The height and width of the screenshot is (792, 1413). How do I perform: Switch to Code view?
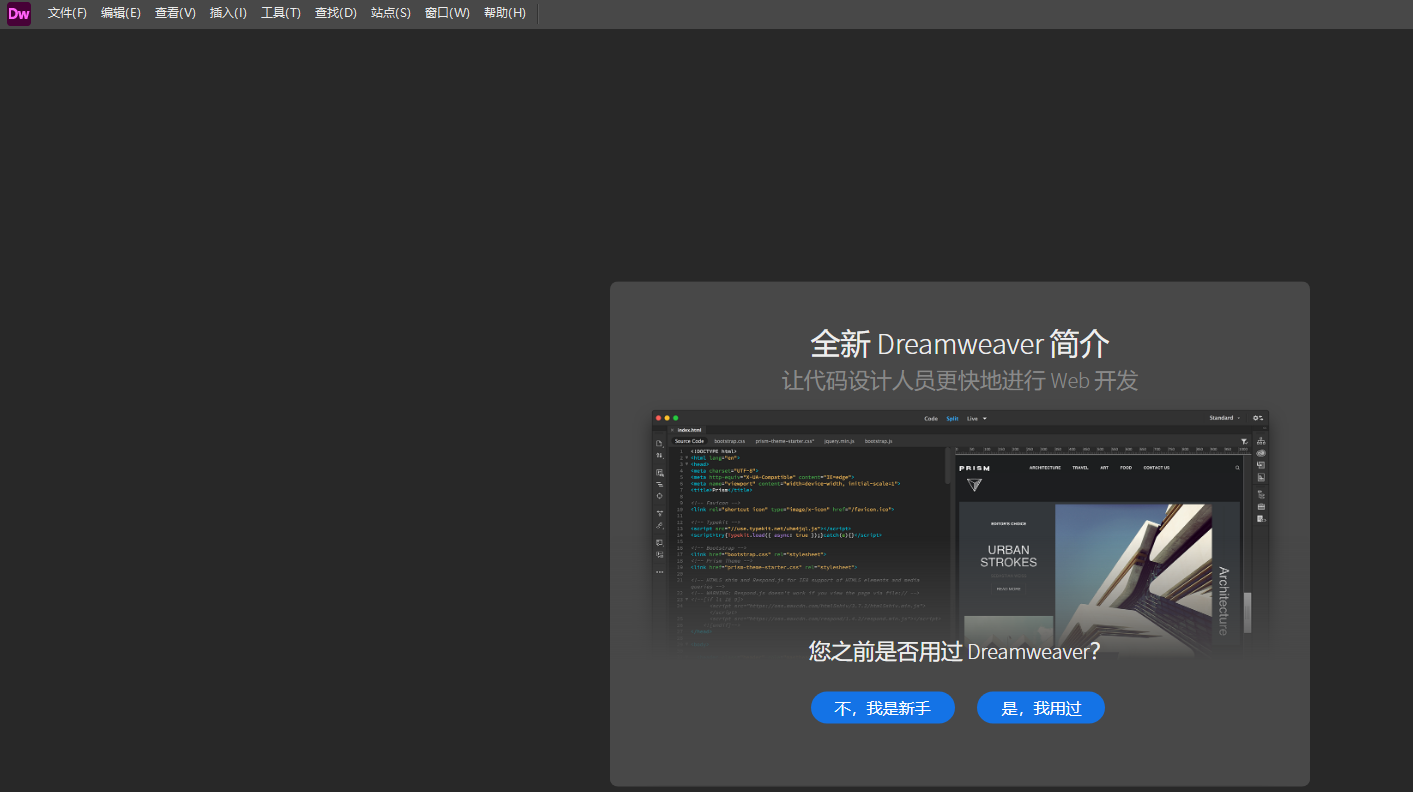pos(930,418)
